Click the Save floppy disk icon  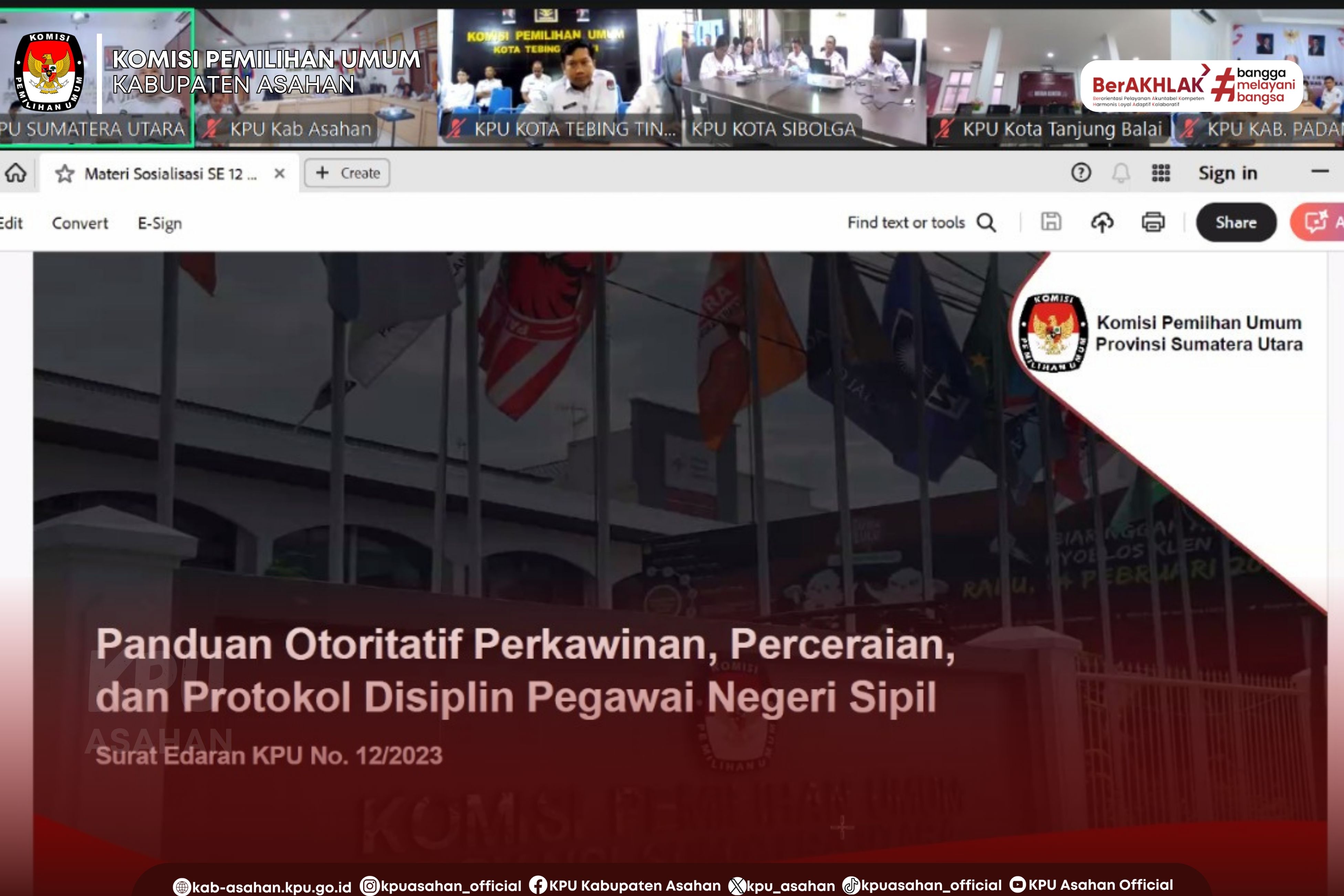(1051, 222)
